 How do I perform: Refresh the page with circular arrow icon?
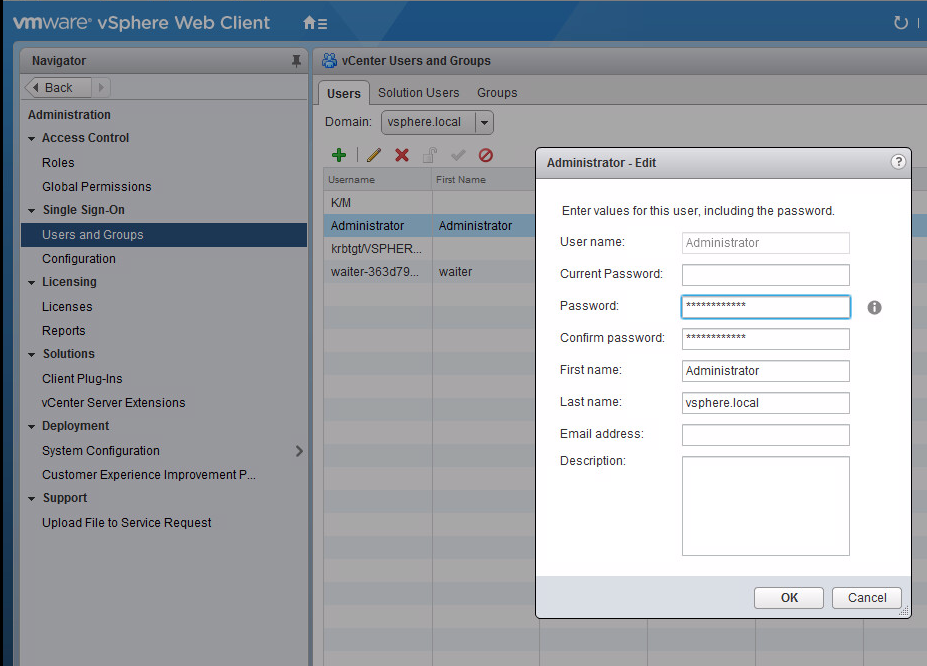[903, 20]
